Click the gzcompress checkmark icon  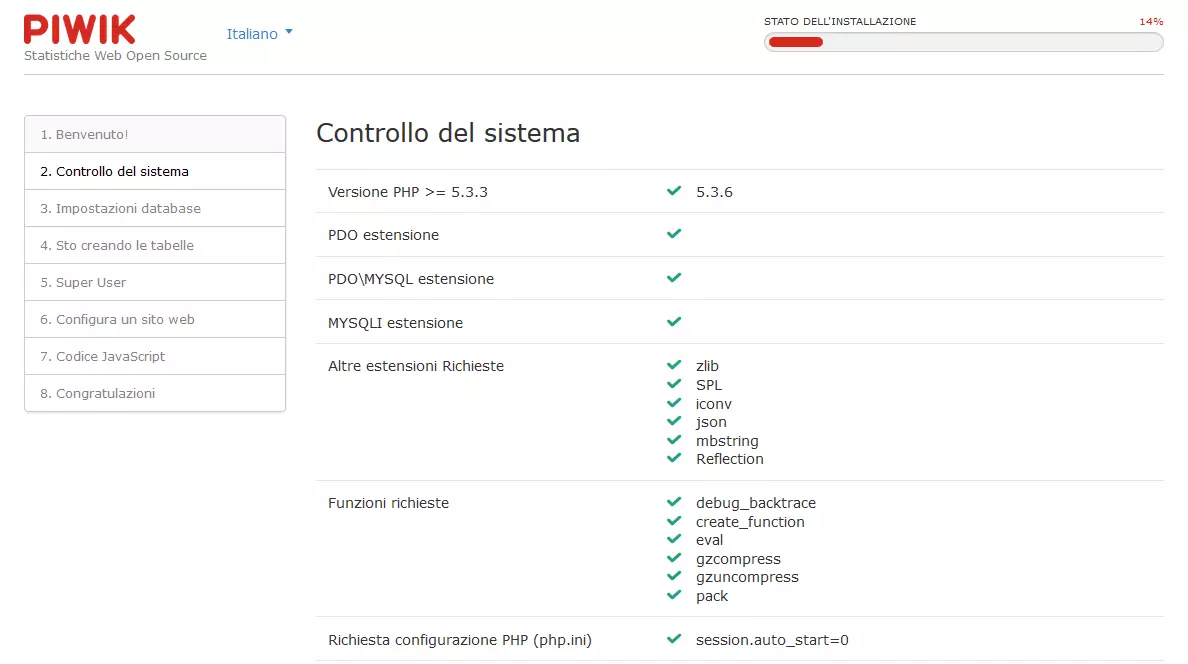tap(674, 559)
